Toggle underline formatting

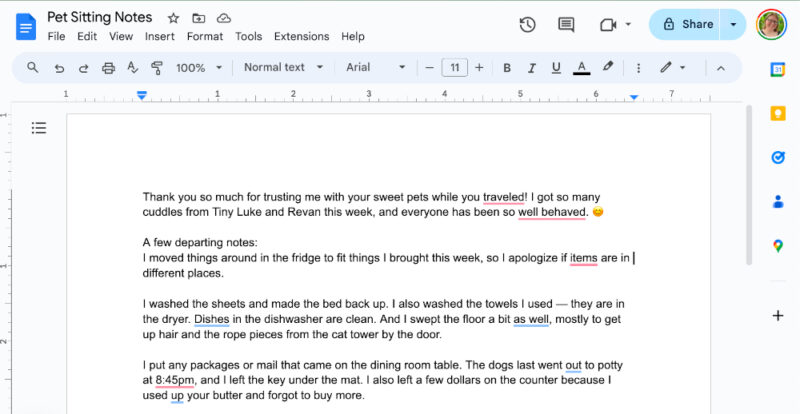coord(556,67)
